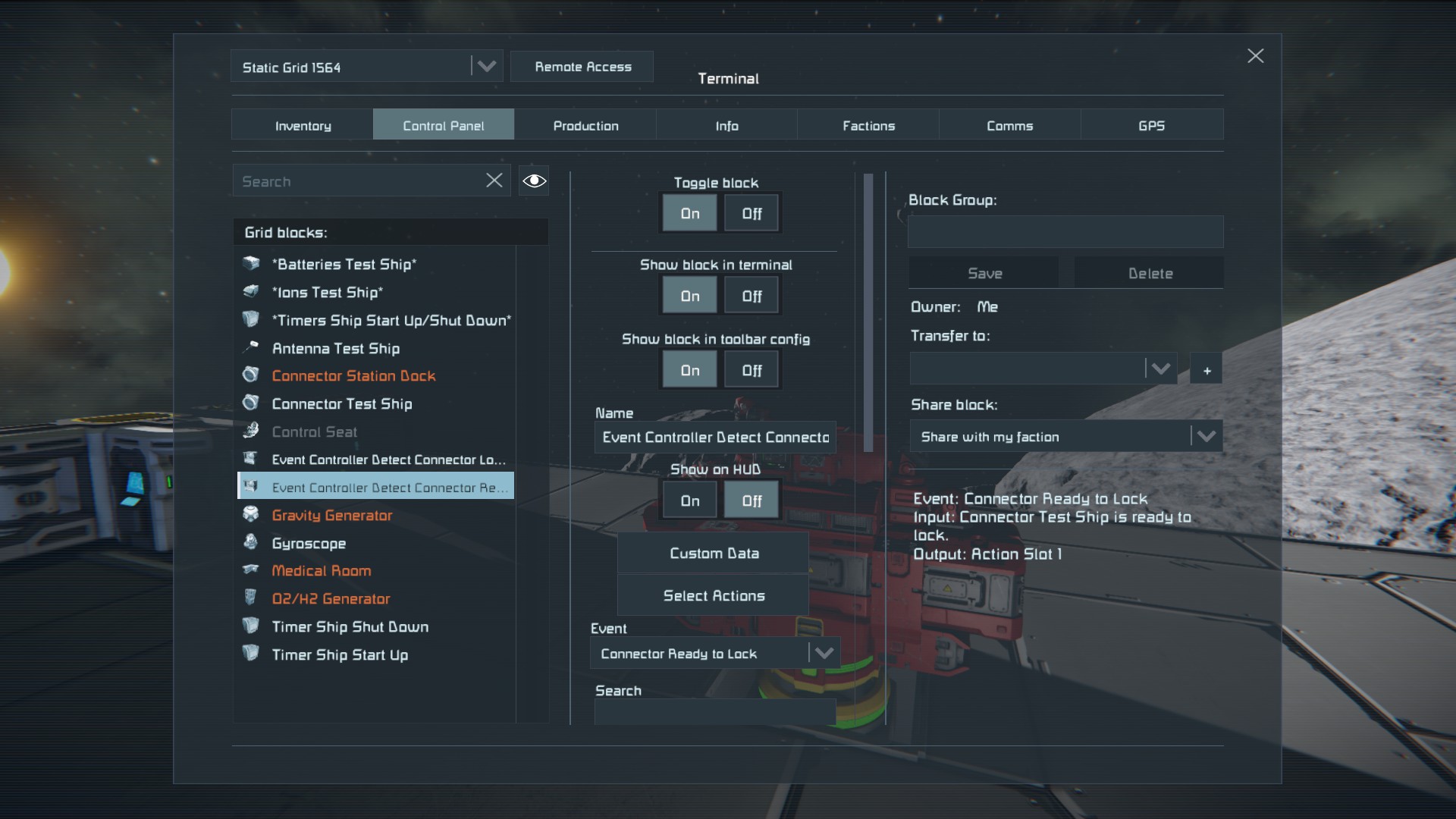Image resolution: width=1456 pixels, height=819 pixels.
Task: Turn Toggle block Off
Action: (752, 213)
